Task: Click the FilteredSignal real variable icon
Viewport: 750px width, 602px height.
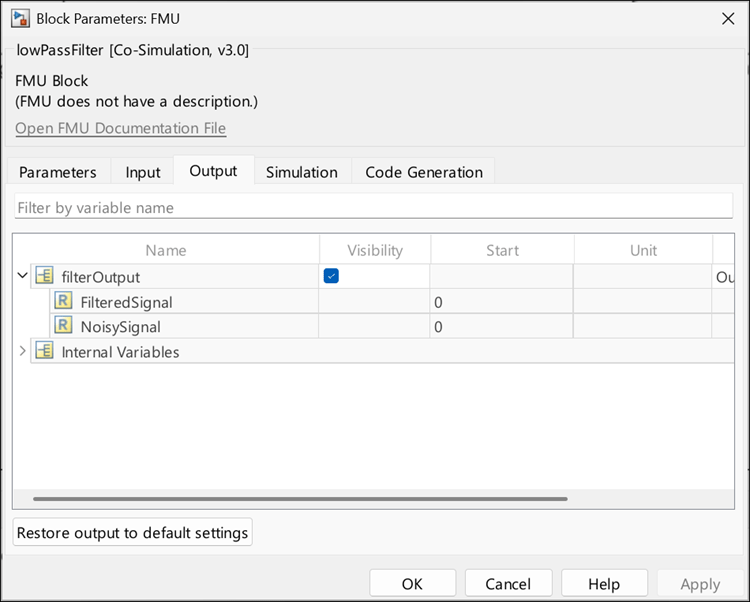Action: [63, 302]
